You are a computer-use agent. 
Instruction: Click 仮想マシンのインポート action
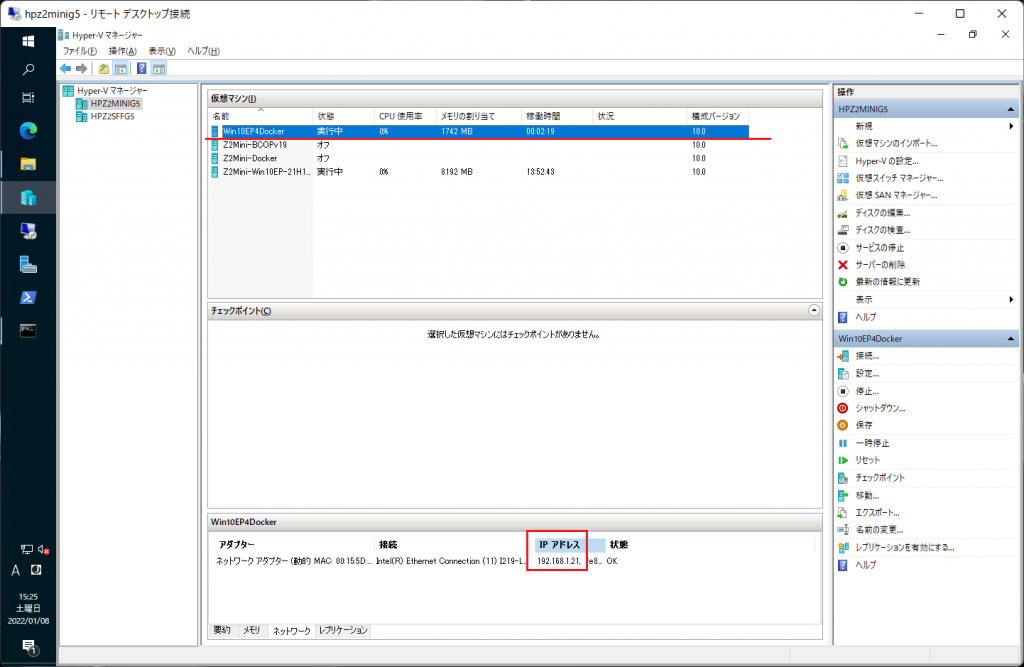895,143
